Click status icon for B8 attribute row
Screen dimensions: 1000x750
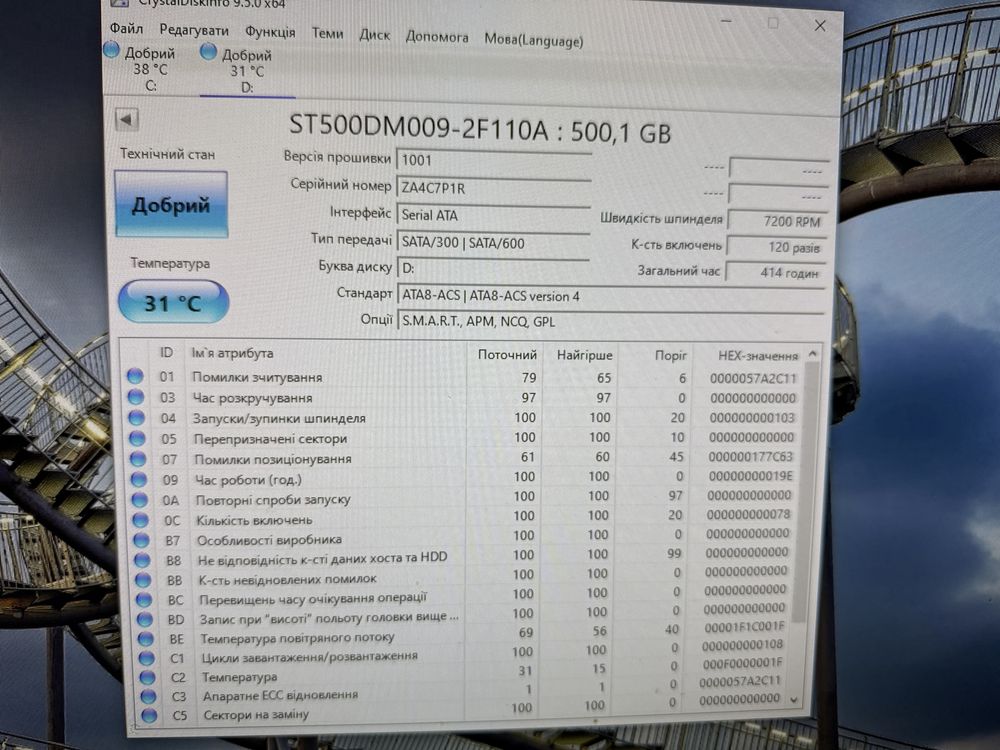point(142,560)
